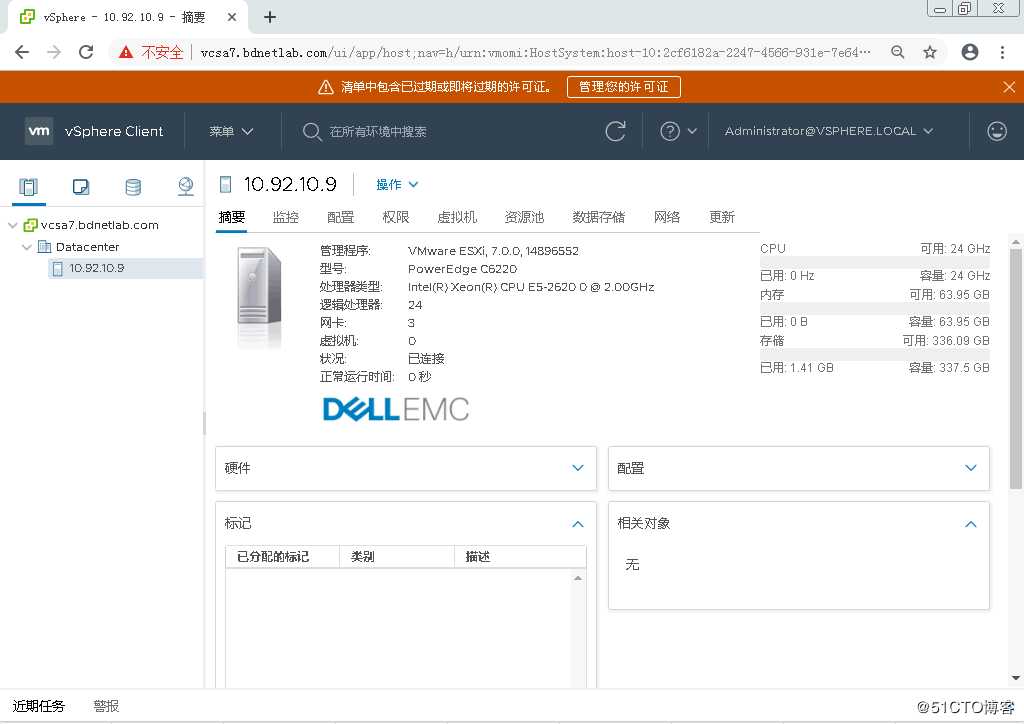Bookmark this page with the star icon

[x=930, y=52]
